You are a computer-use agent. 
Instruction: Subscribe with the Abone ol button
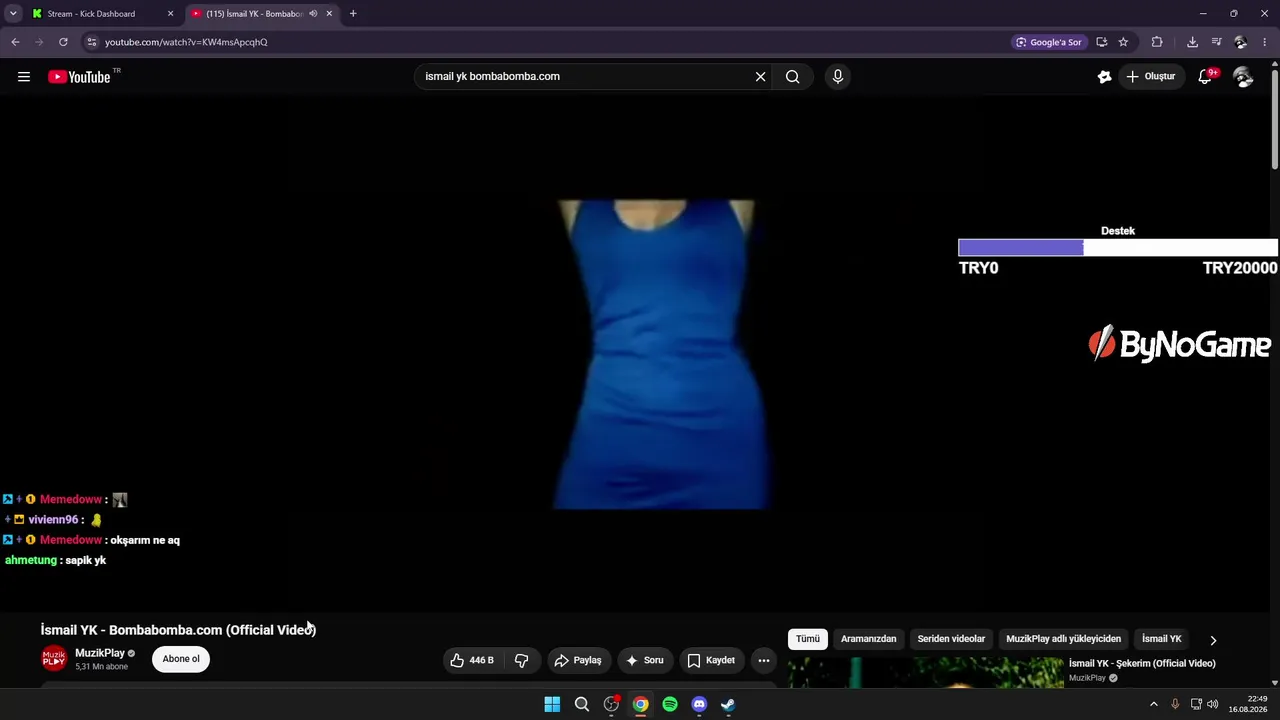181,659
